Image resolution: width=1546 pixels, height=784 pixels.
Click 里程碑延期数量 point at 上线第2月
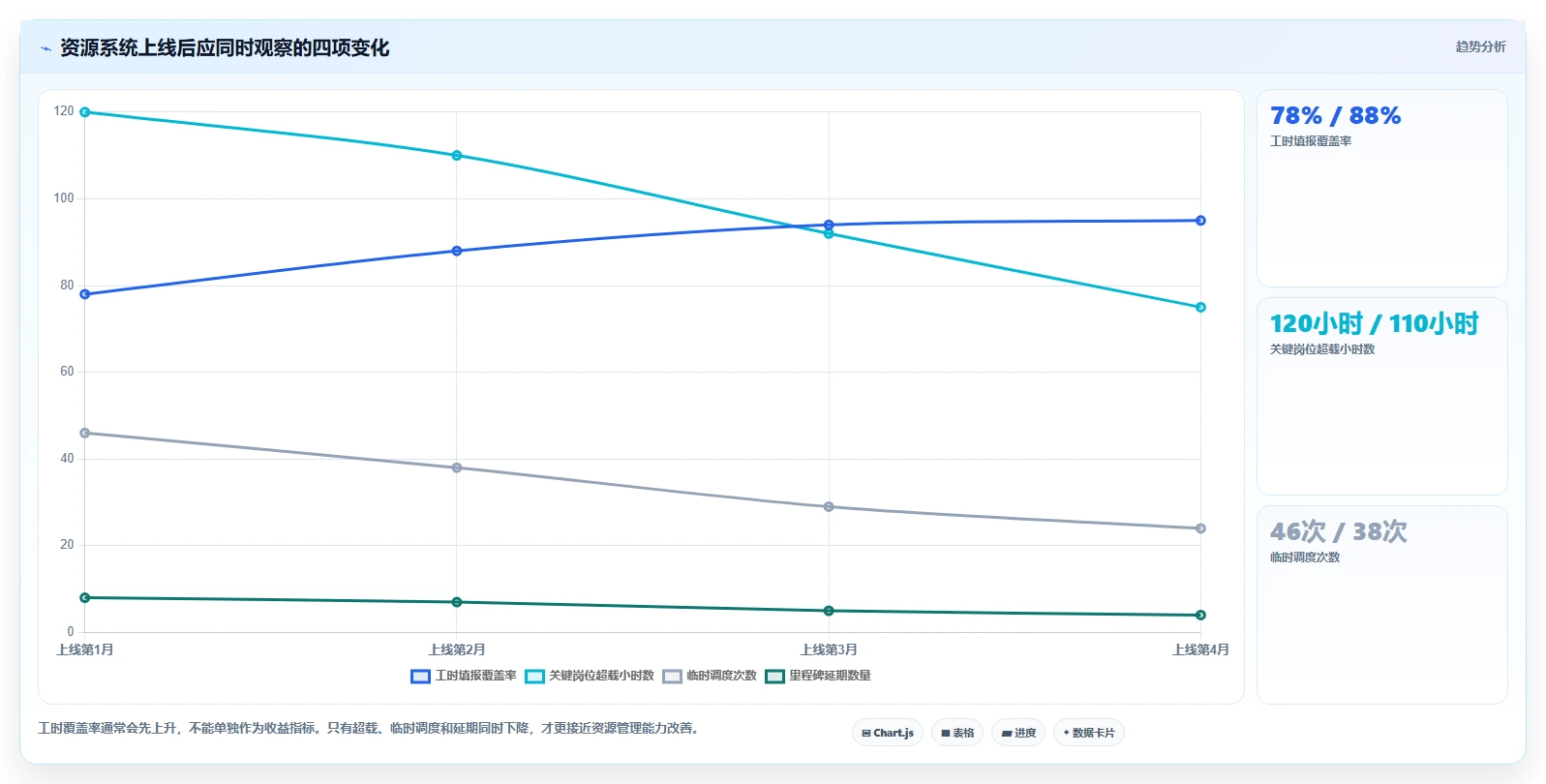coord(457,602)
